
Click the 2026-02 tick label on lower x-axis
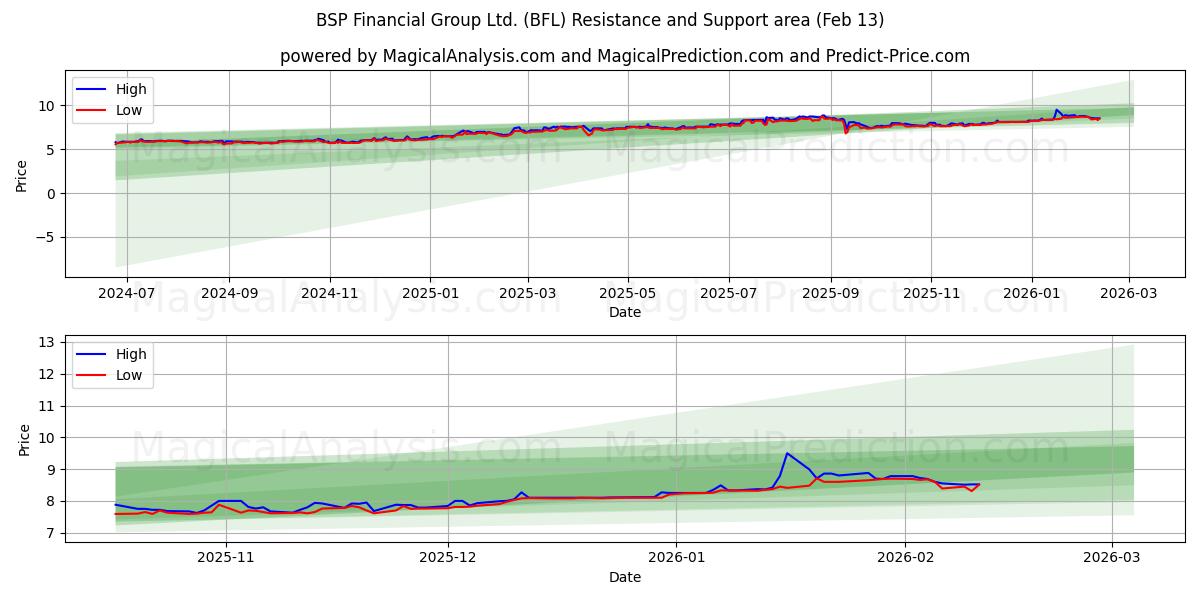click(x=905, y=559)
